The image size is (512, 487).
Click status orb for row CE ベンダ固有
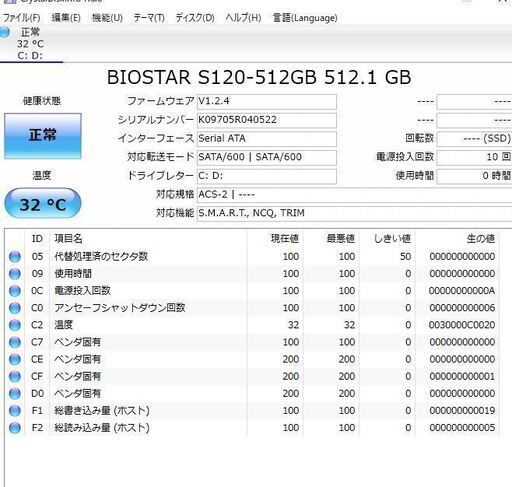pyautogui.click(x=15, y=359)
